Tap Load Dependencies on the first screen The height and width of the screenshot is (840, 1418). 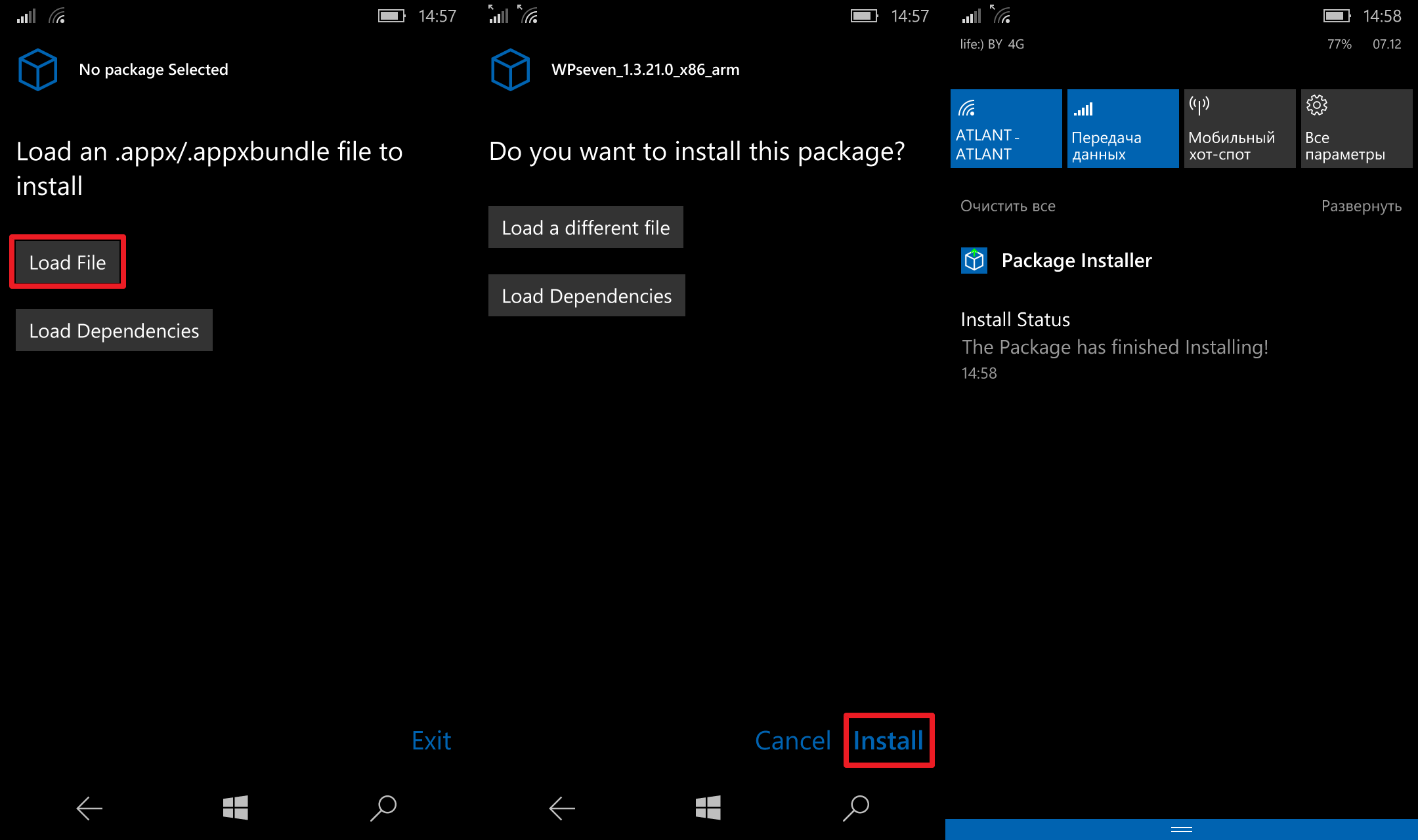click(114, 330)
